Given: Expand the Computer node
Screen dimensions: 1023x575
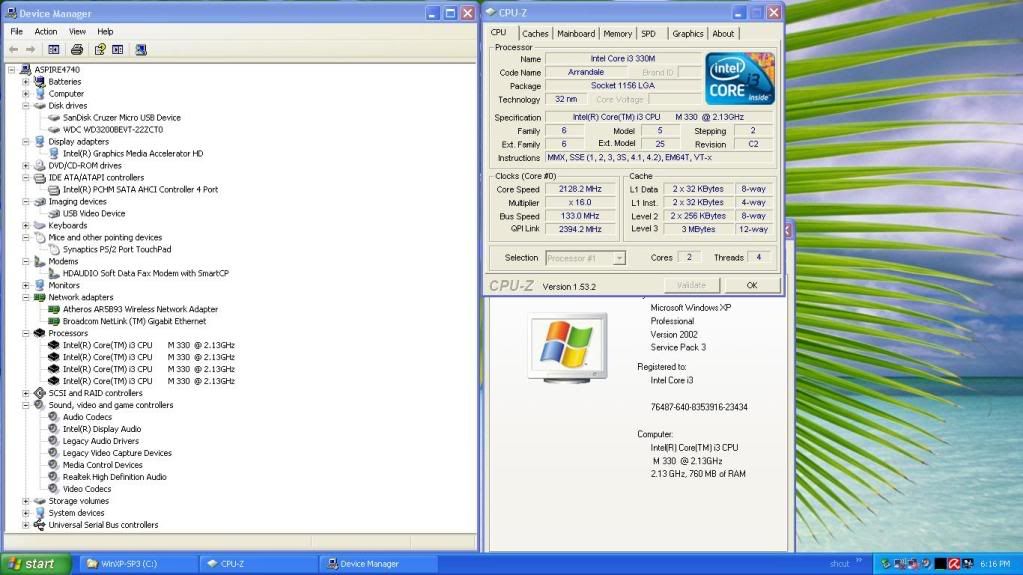Looking at the screenshot, I should (x=25, y=93).
